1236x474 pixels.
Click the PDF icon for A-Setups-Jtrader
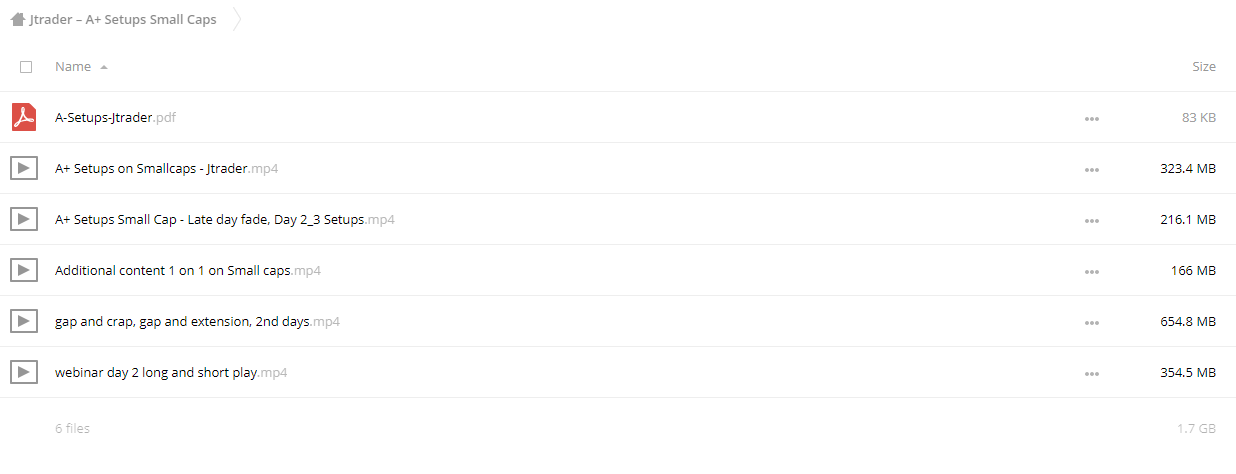click(24, 117)
